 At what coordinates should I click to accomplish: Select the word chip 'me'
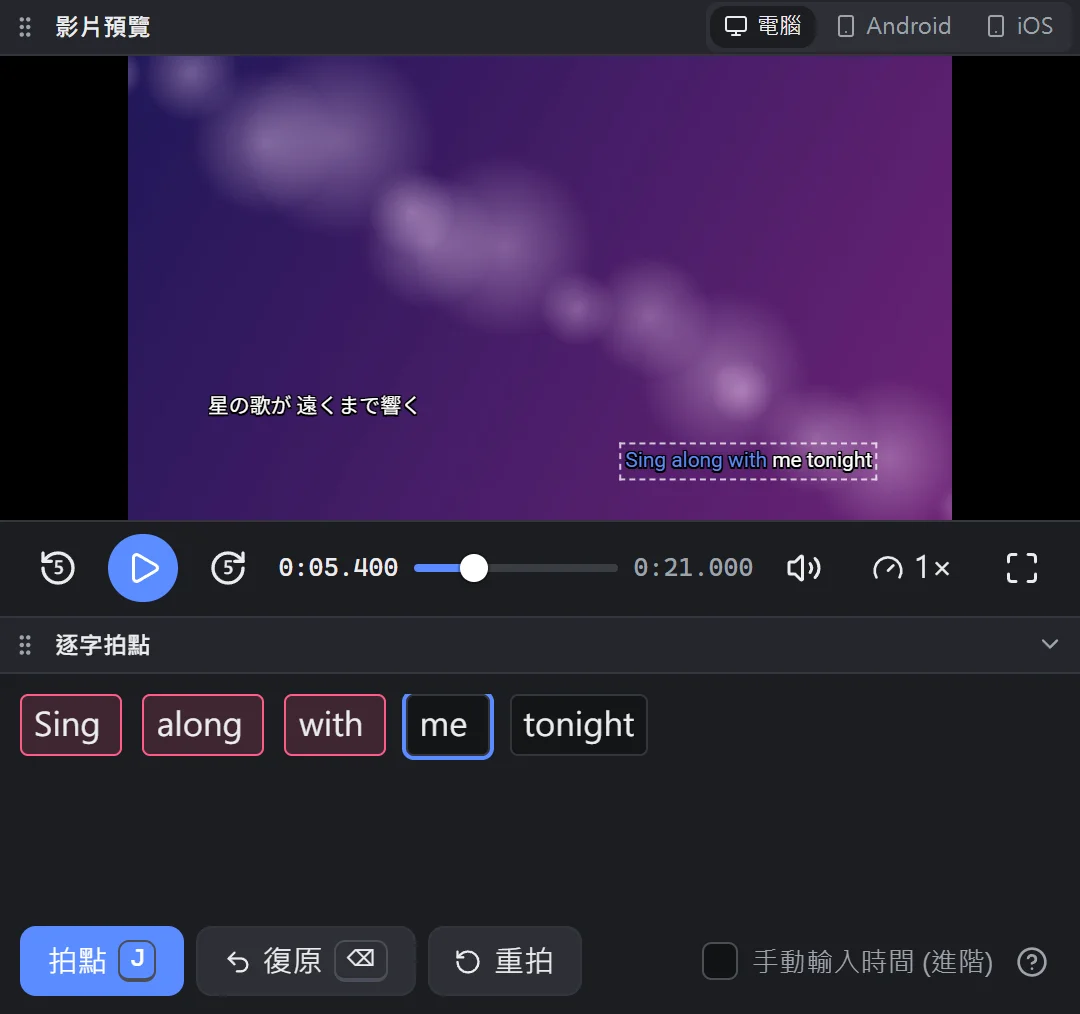coord(448,726)
